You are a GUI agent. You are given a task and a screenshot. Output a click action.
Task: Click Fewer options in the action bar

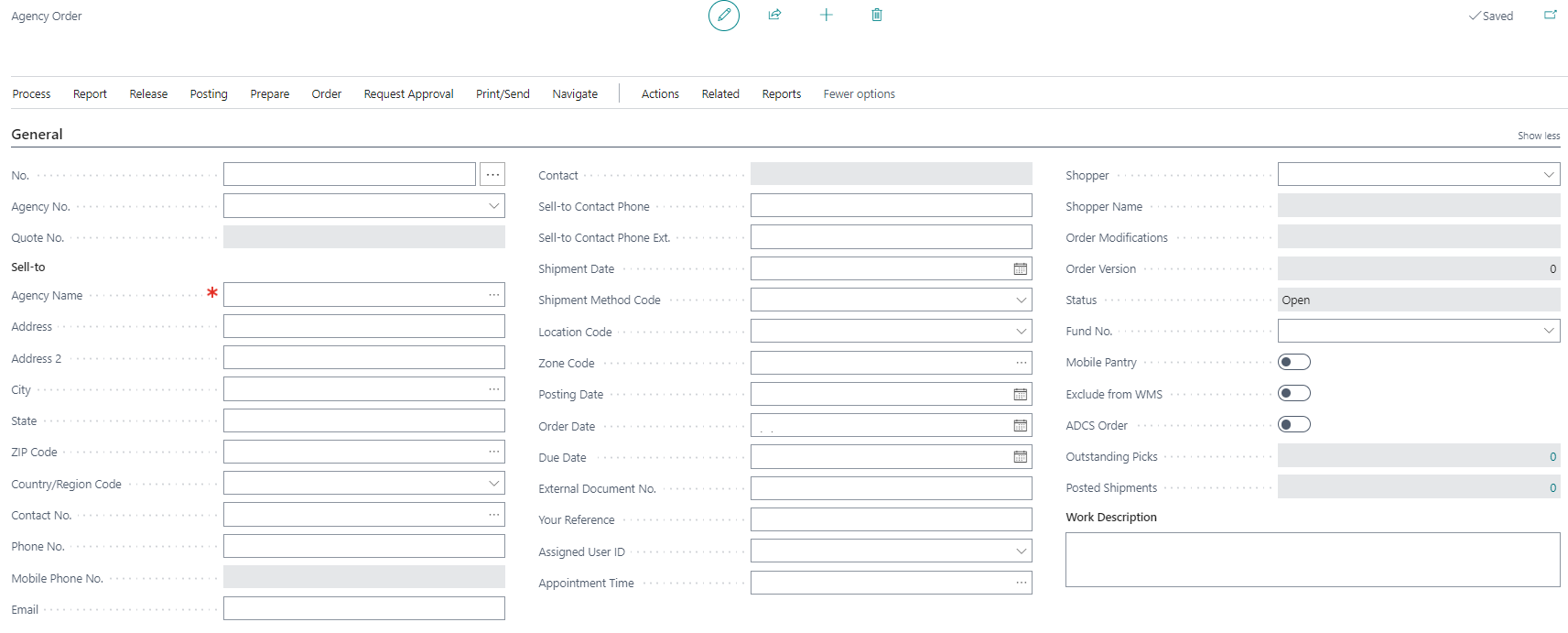tap(859, 94)
